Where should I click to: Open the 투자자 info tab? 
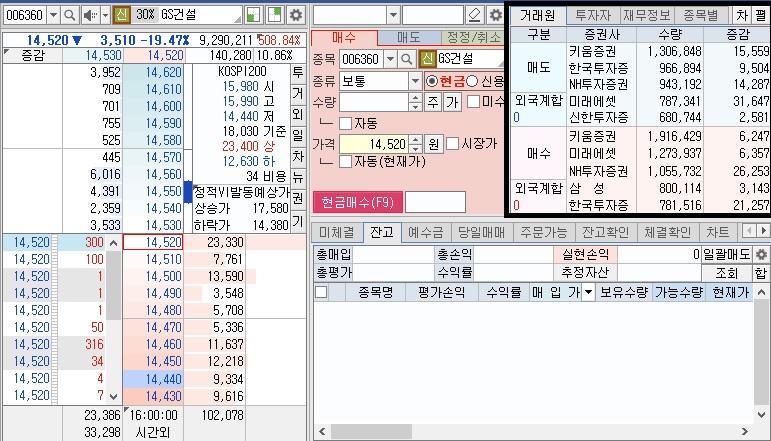click(593, 15)
